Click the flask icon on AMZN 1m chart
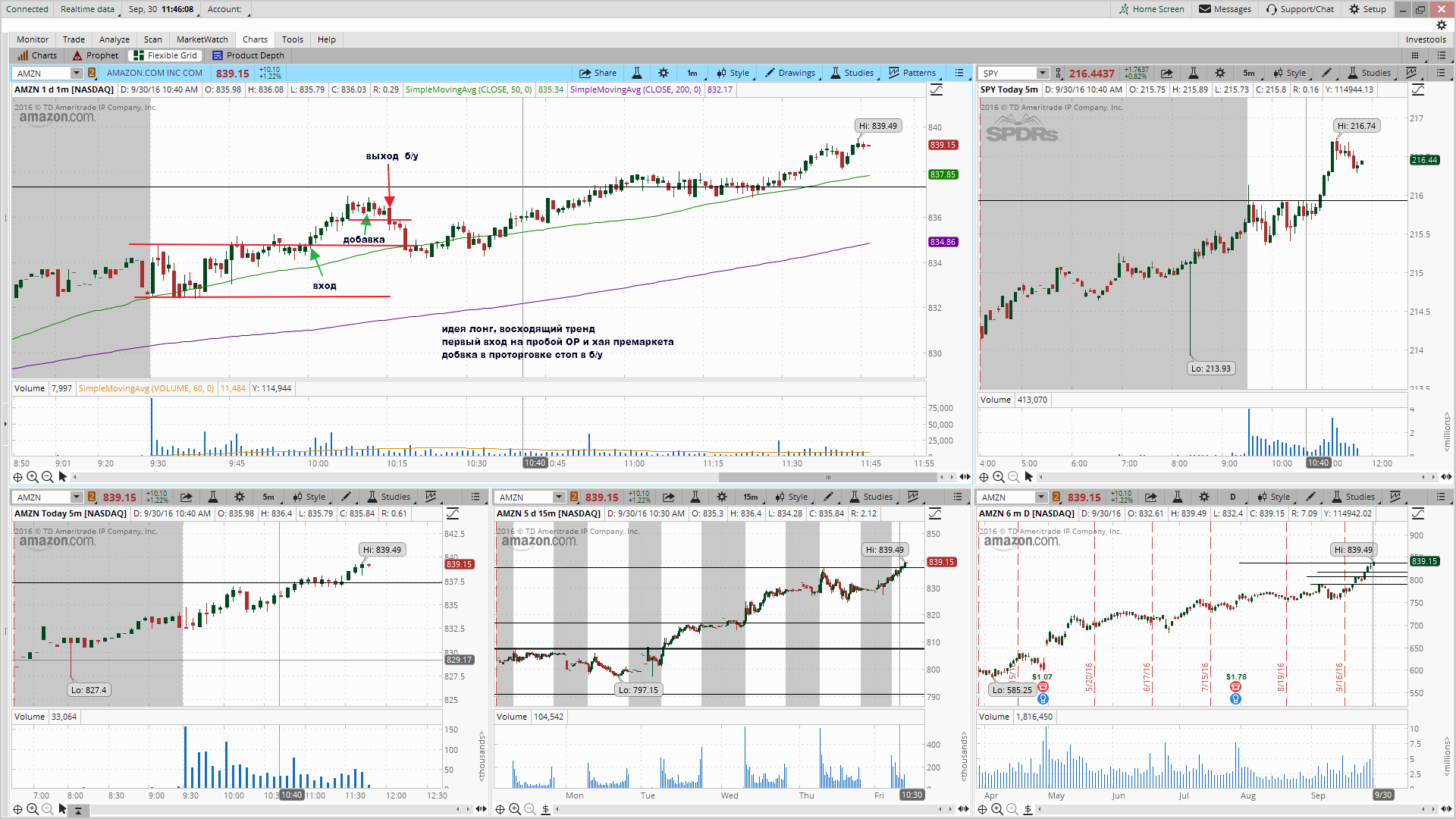The height and width of the screenshot is (819, 1456). tap(637, 73)
